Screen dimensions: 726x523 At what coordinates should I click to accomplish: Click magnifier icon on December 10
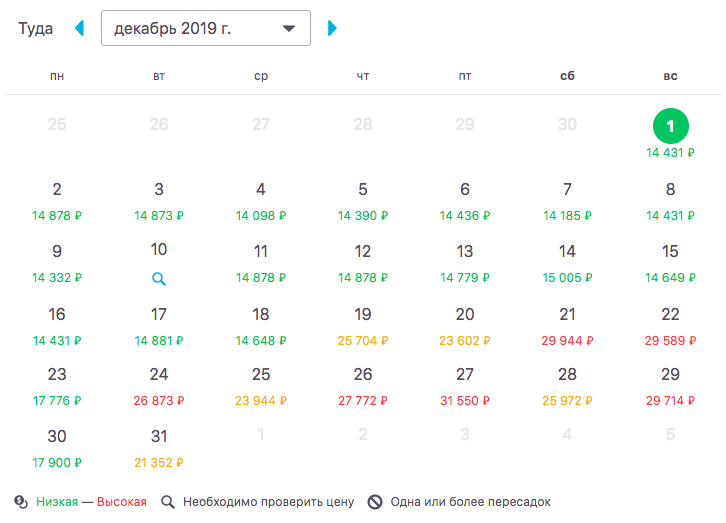[159, 279]
